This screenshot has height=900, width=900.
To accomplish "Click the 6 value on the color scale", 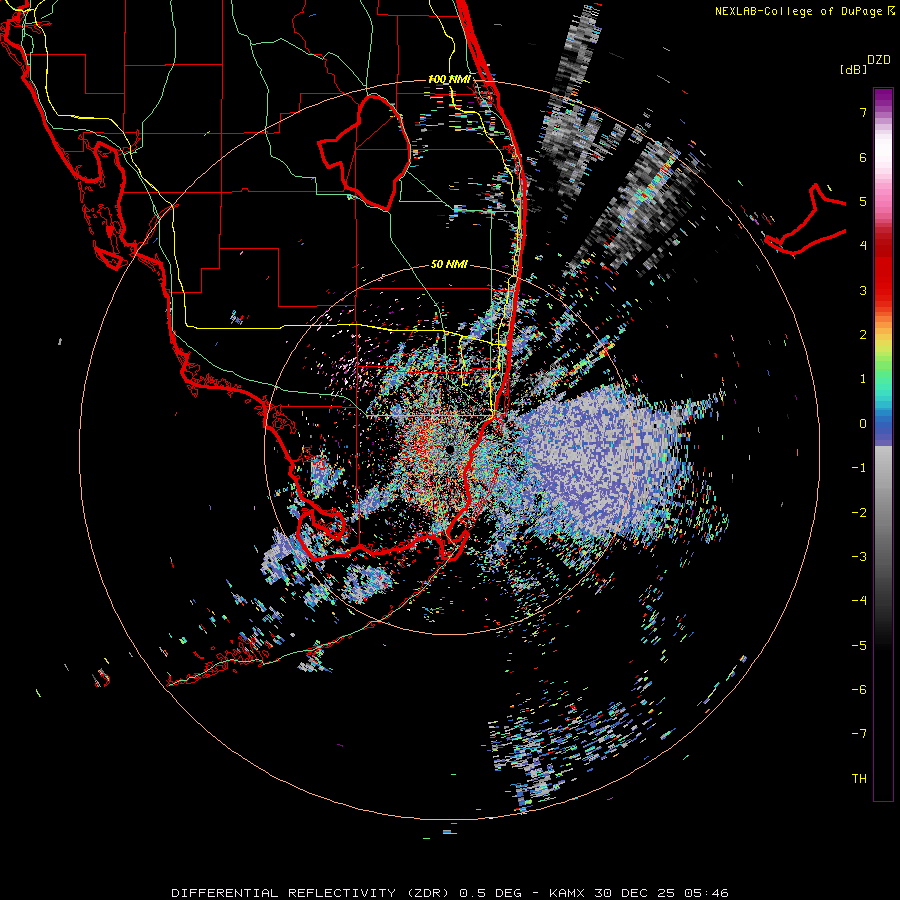I will click(x=862, y=157).
